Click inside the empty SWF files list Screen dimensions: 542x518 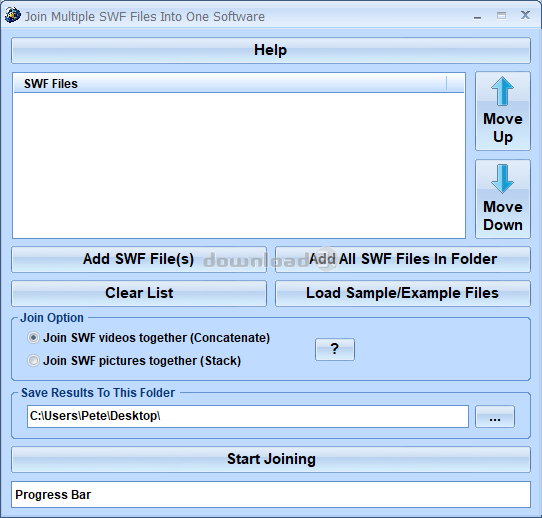[239, 165]
